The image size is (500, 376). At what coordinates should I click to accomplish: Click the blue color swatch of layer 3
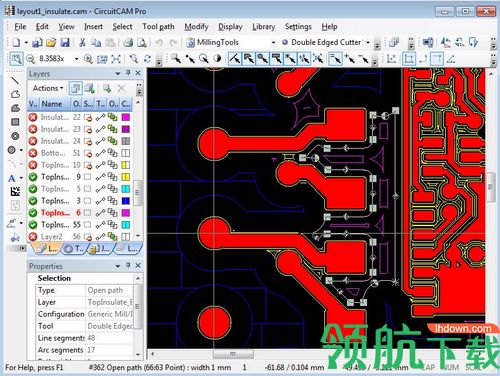tap(126, 201)
